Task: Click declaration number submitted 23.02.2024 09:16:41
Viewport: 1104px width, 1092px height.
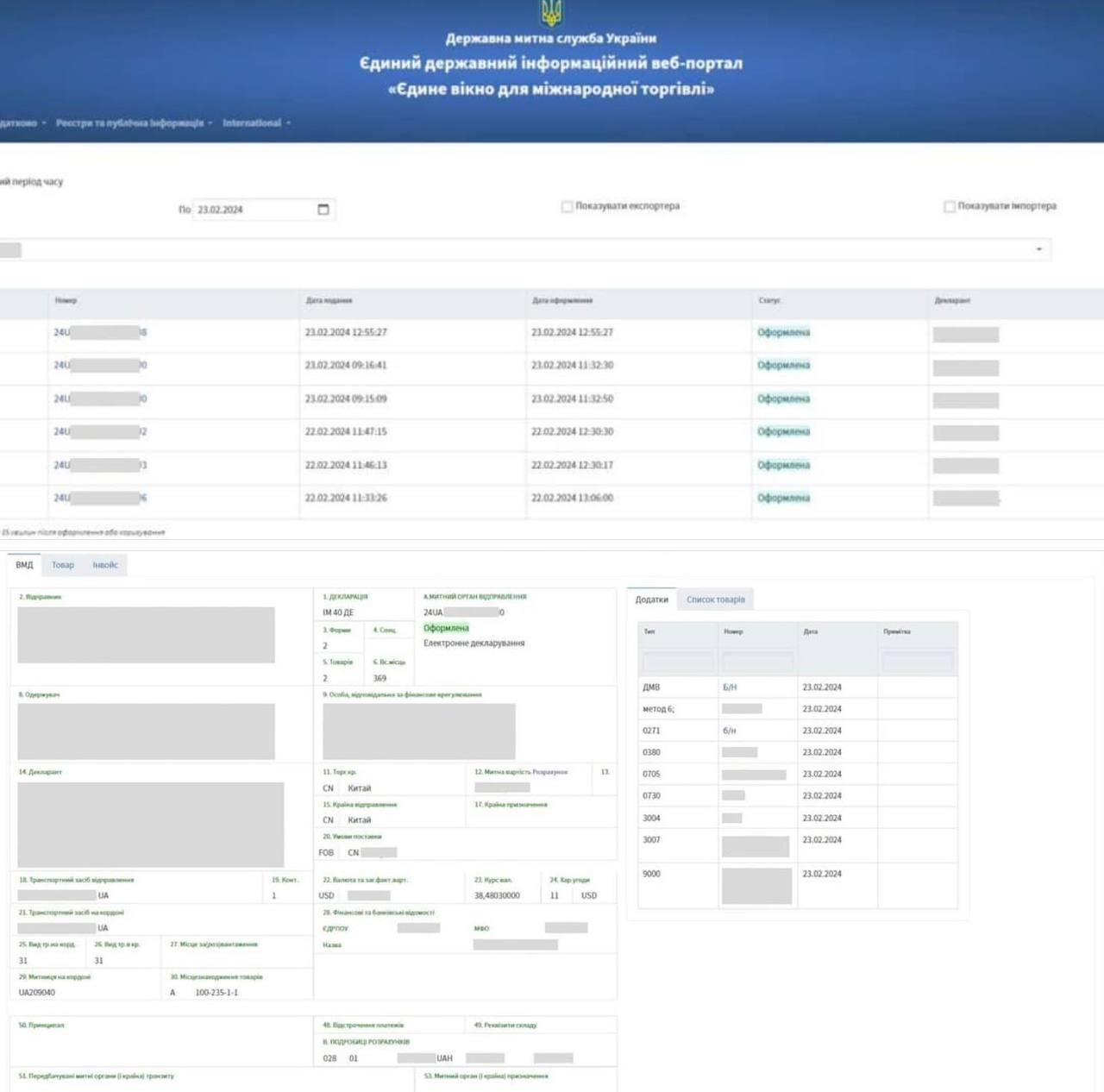Action: [x=100, y=366]
